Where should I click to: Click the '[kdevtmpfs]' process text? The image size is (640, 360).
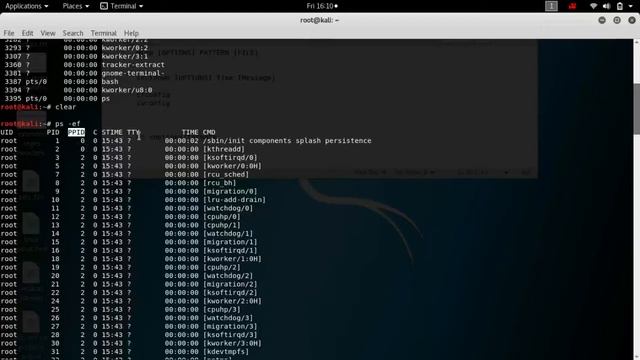pos(226,352)
